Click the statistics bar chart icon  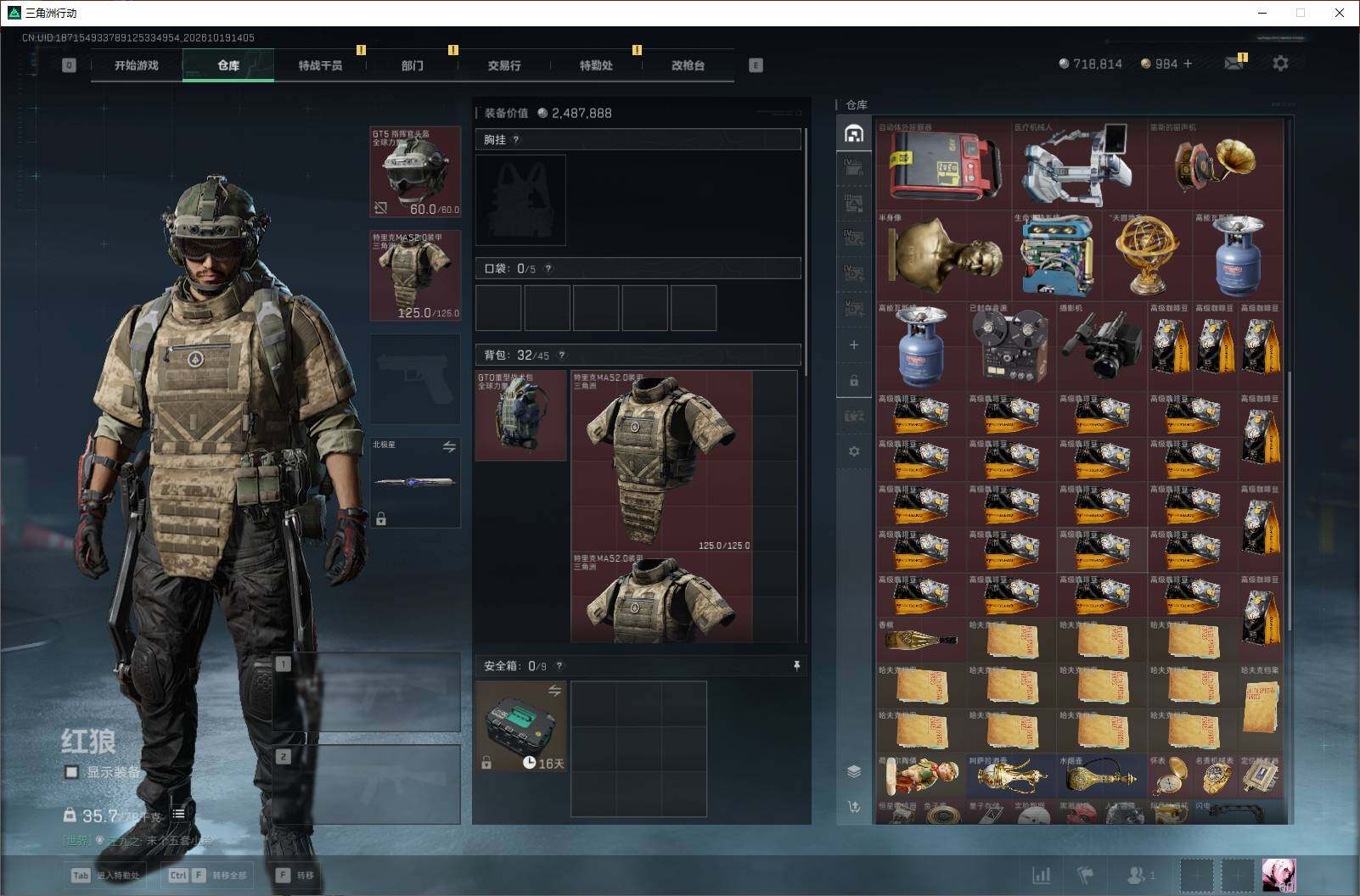[1041, 875]
